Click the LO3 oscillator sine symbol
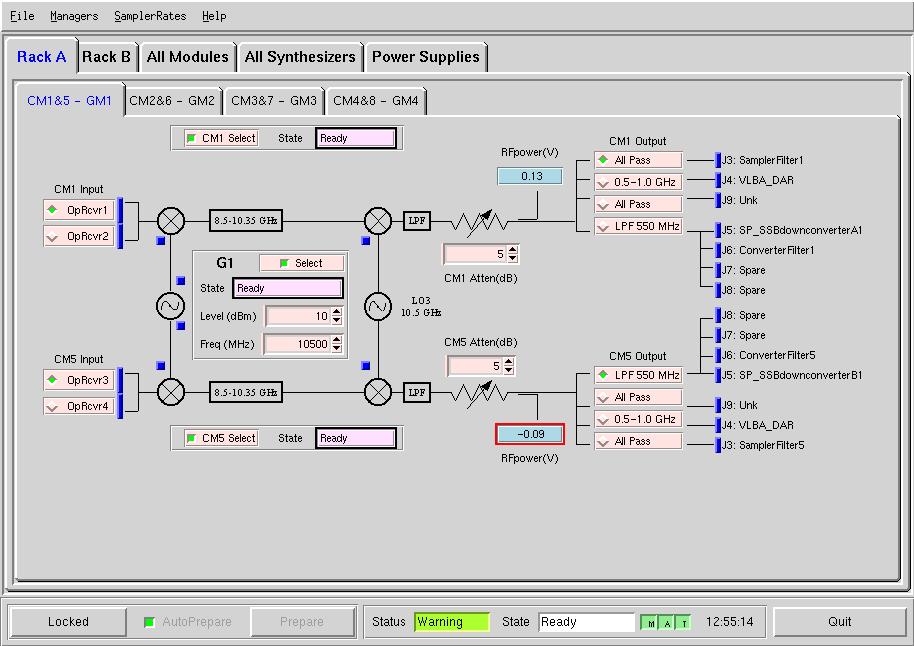 (x=378, y=306)
